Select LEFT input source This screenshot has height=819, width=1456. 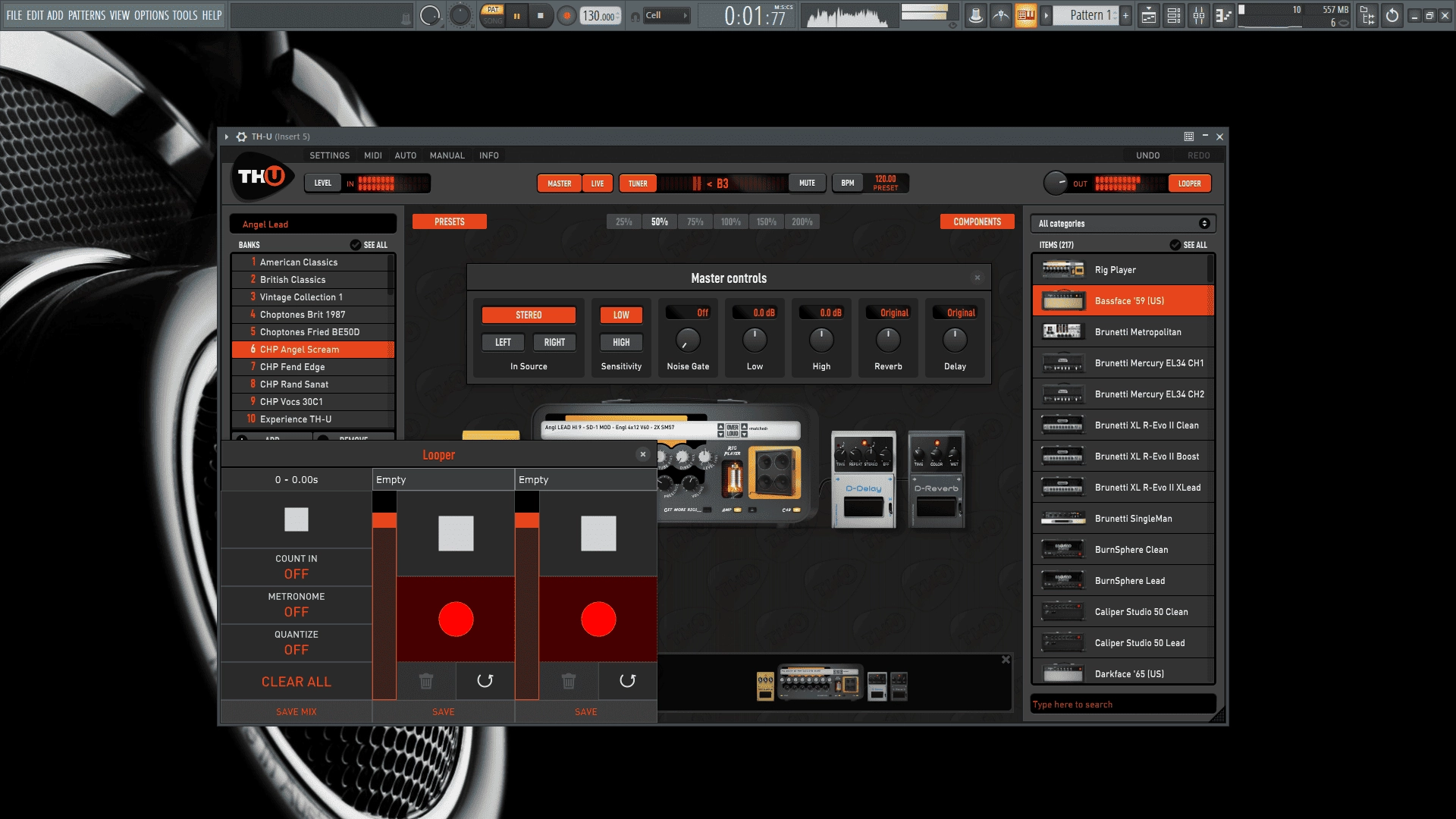[x=504, y=342]
